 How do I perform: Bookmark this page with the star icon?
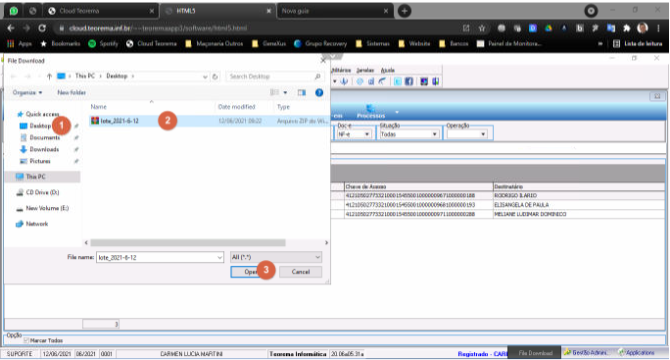click(x=482, y=28)
